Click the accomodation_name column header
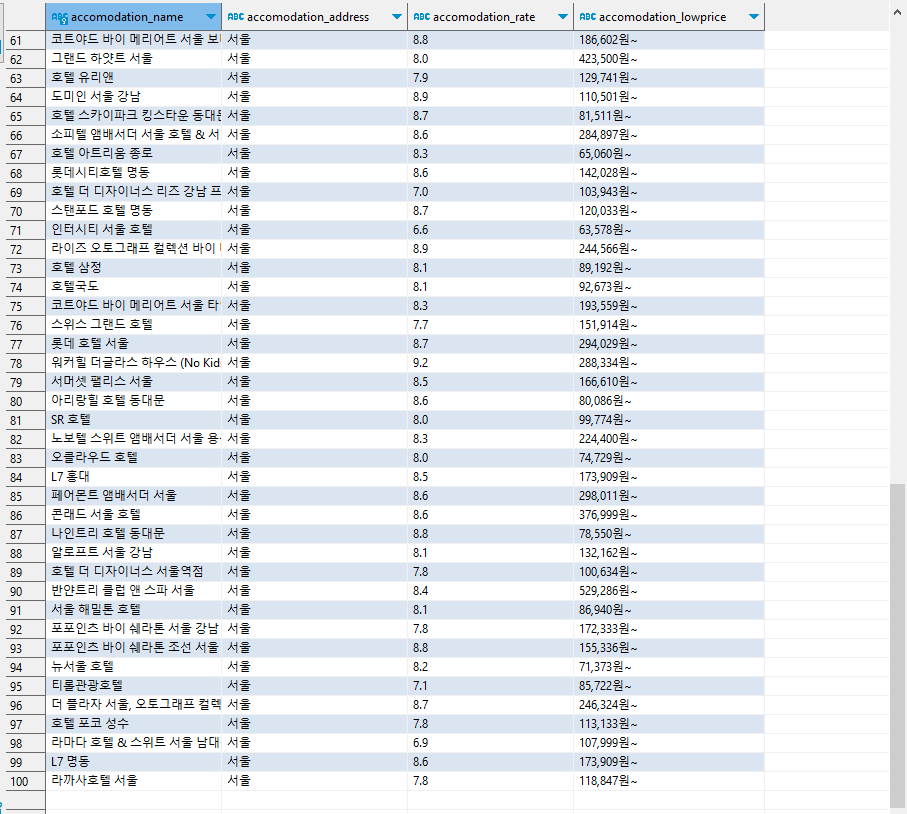The image size is (907, 814). [134, 17]
